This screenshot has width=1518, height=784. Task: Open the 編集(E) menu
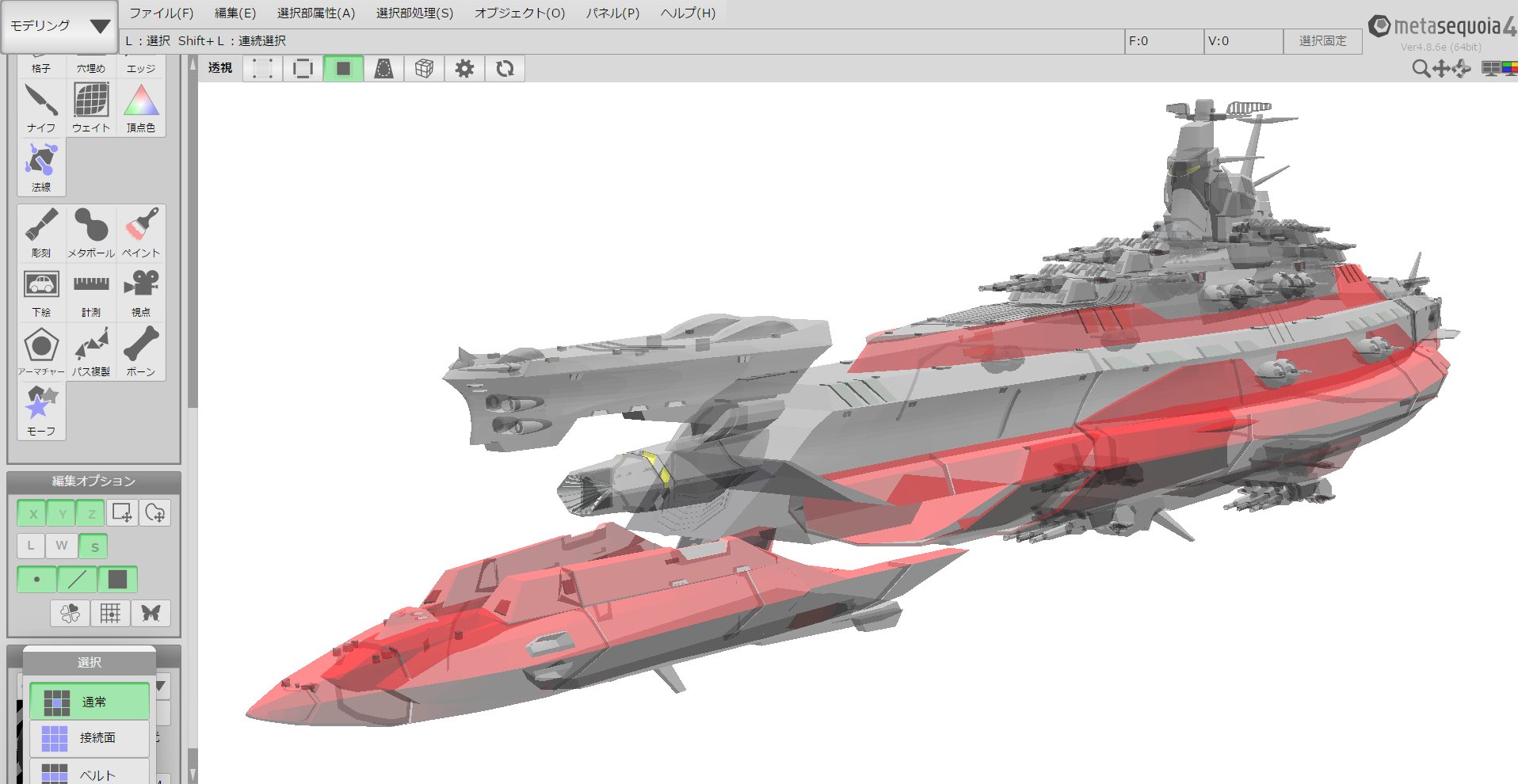(235, 13)
